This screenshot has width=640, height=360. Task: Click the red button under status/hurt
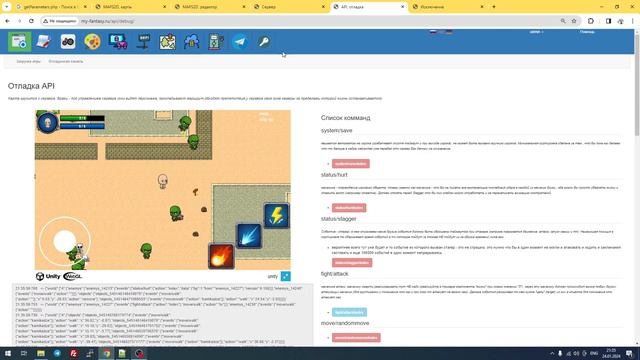(x=349, y=208)
